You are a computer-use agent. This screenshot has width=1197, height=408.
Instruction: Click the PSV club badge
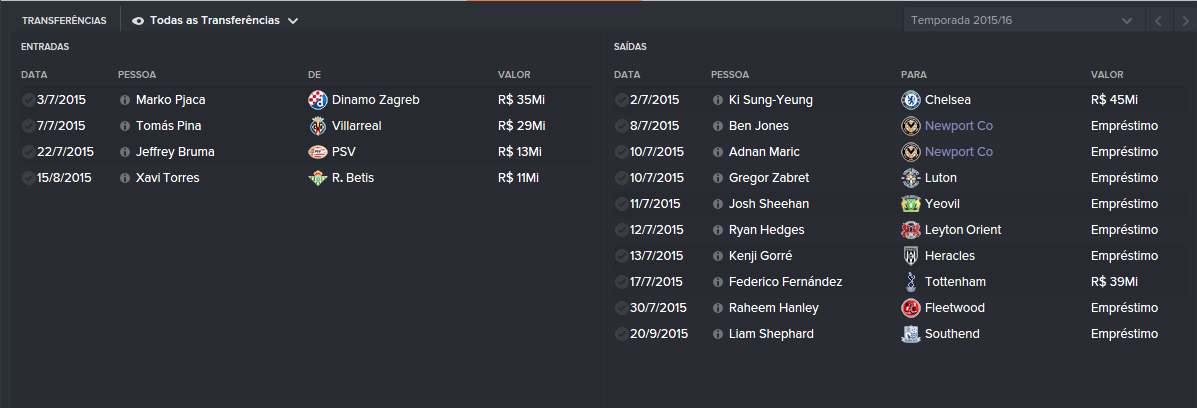click(318, 152)
